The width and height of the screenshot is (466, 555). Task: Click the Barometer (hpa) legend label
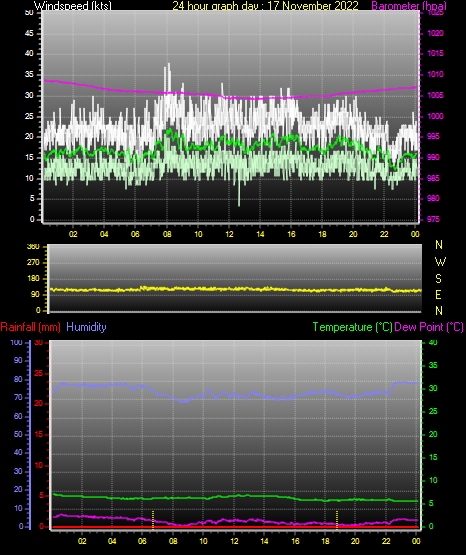409,6
